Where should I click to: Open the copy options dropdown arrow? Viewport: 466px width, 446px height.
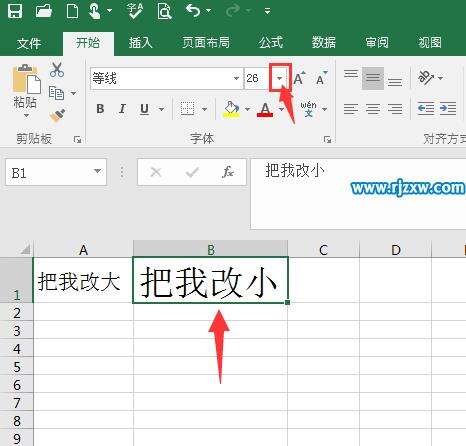(x=73, y=93)
